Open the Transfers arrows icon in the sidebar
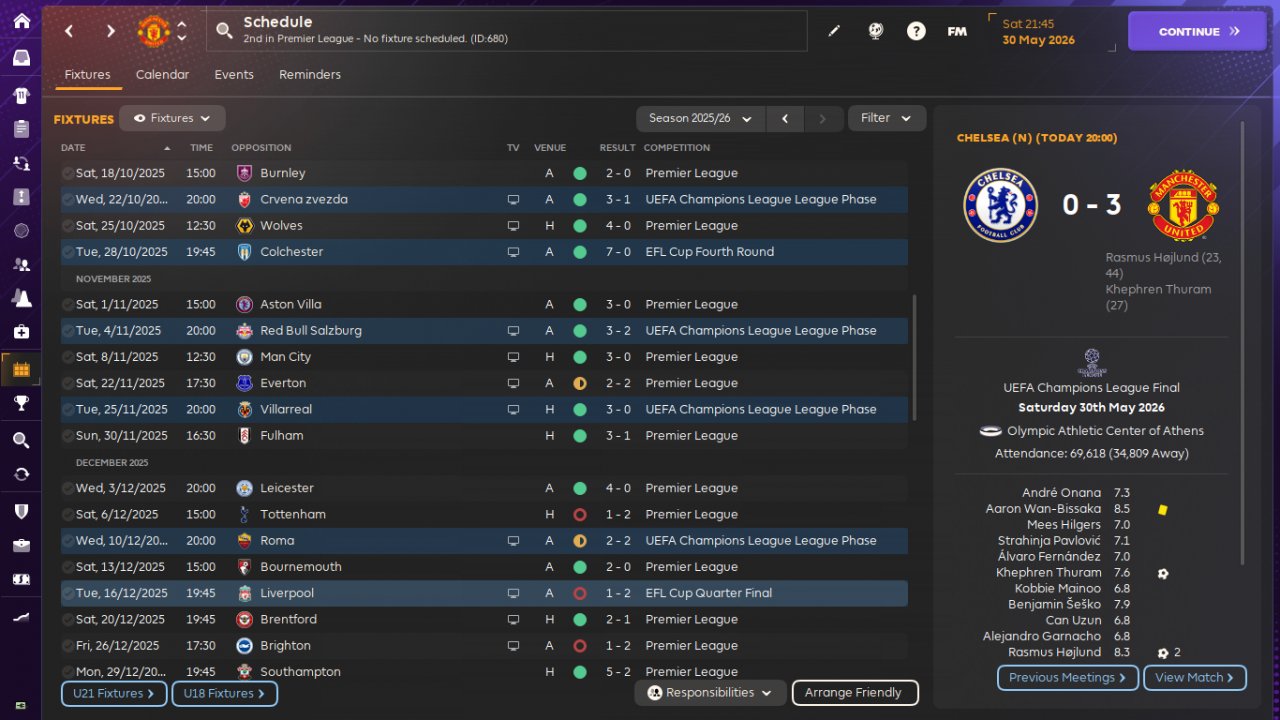 tap(21, 474)
